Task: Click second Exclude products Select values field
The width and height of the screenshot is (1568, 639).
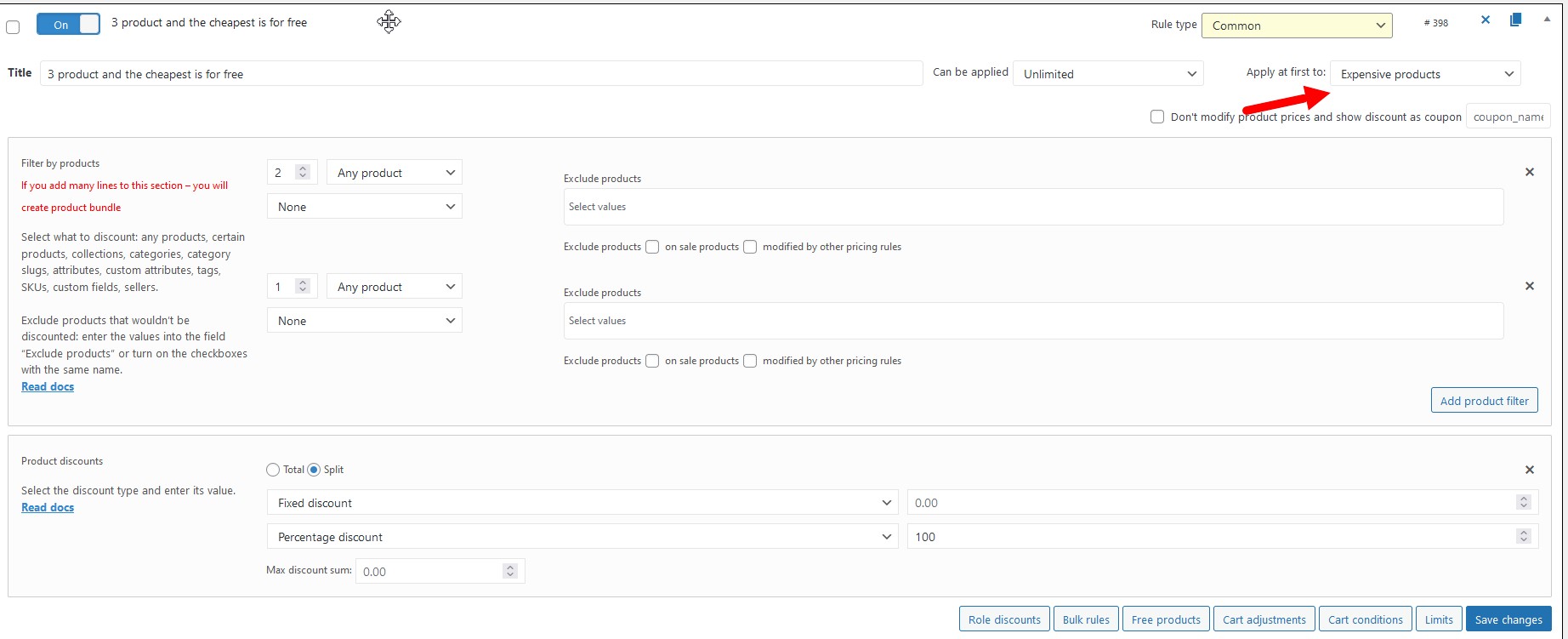Action: coord(1034,321)
